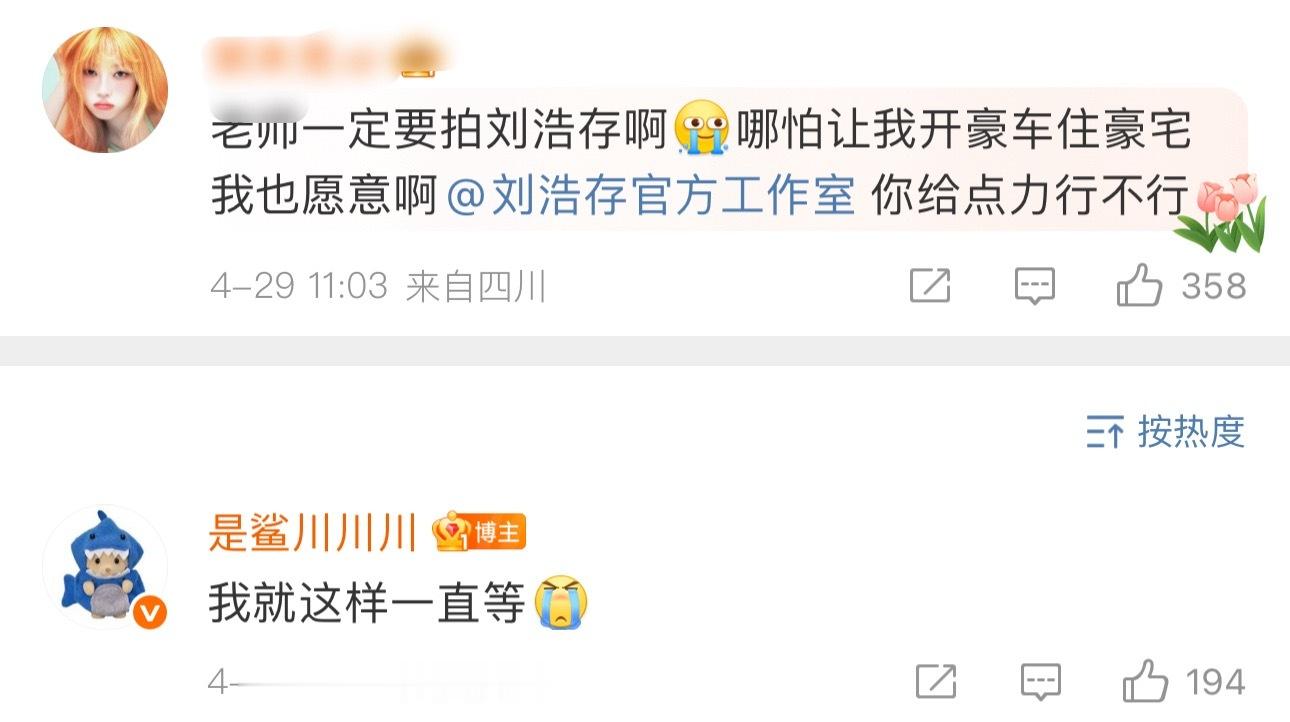Click the comment text 我就这样一直等
Viewport: 1290px width, 722px height.
pos(367,603)
